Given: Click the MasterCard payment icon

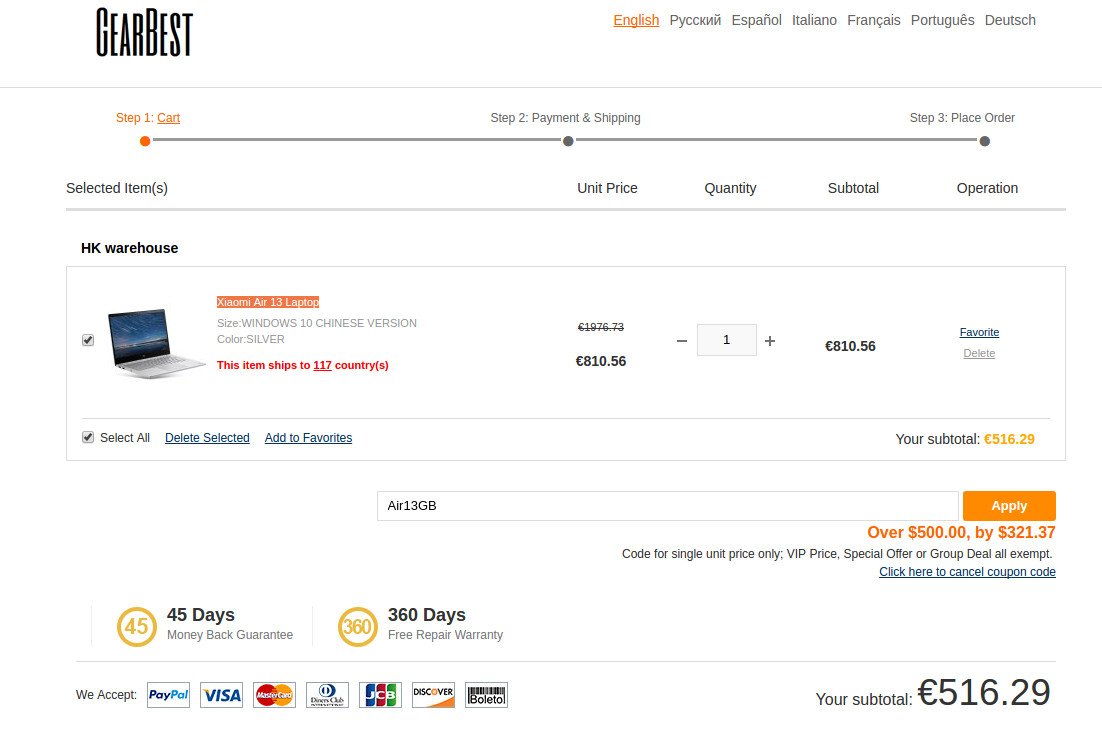Looking at the screenshot, I should pyautogui.click(x=274, y=694).
